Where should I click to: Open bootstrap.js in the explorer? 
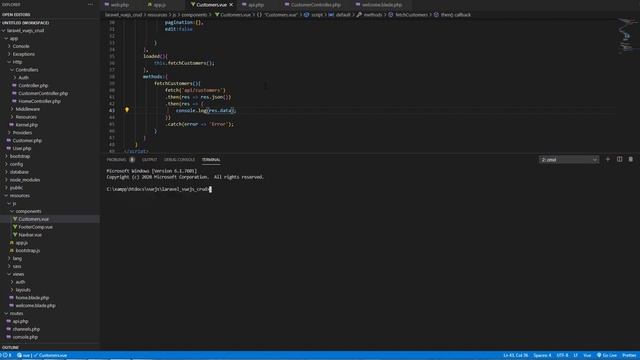pyautogui.click(x=27, y=251)
